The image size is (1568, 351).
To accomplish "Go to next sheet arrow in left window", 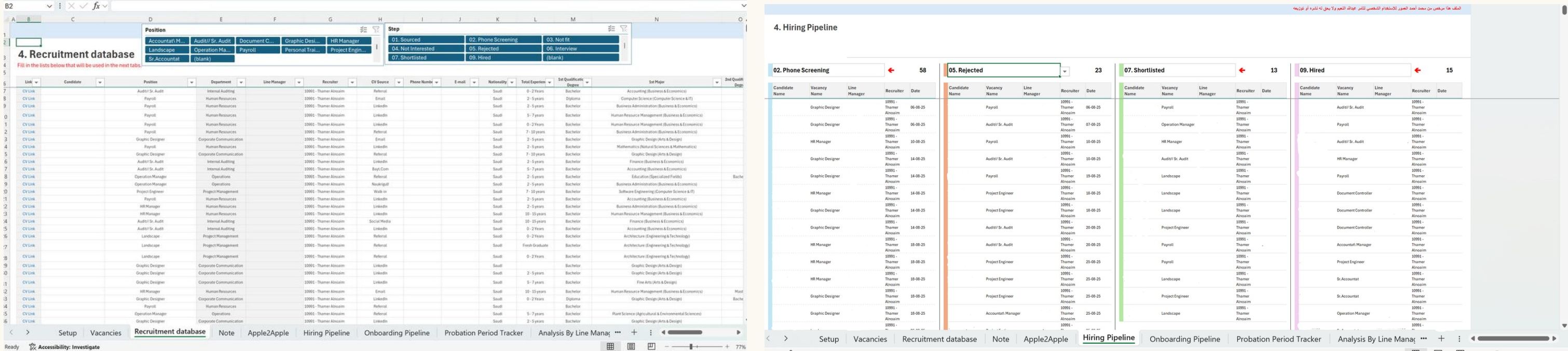I will coord(28,332).
